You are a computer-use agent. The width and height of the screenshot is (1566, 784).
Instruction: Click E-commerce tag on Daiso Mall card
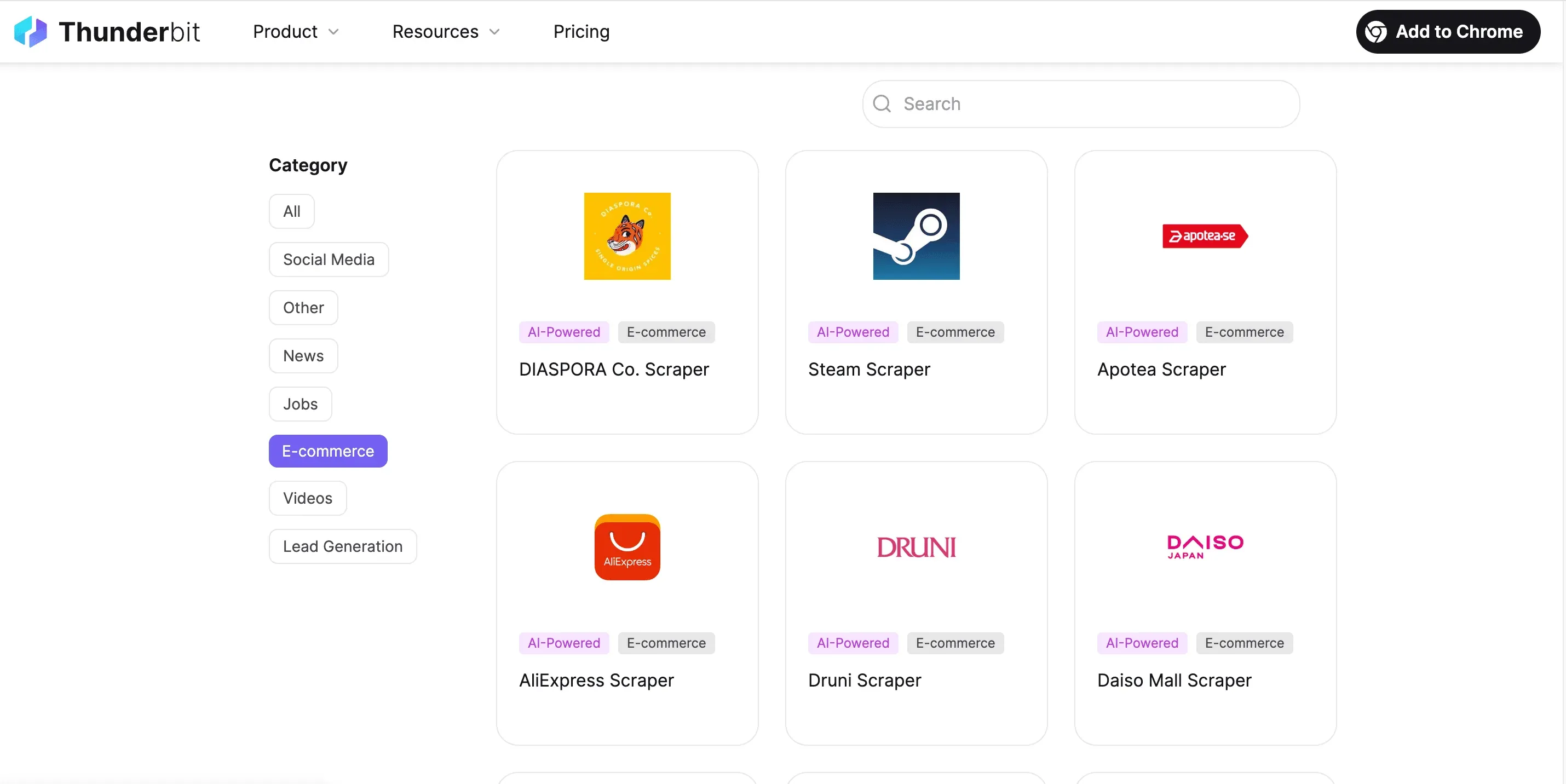(1245, 643)
